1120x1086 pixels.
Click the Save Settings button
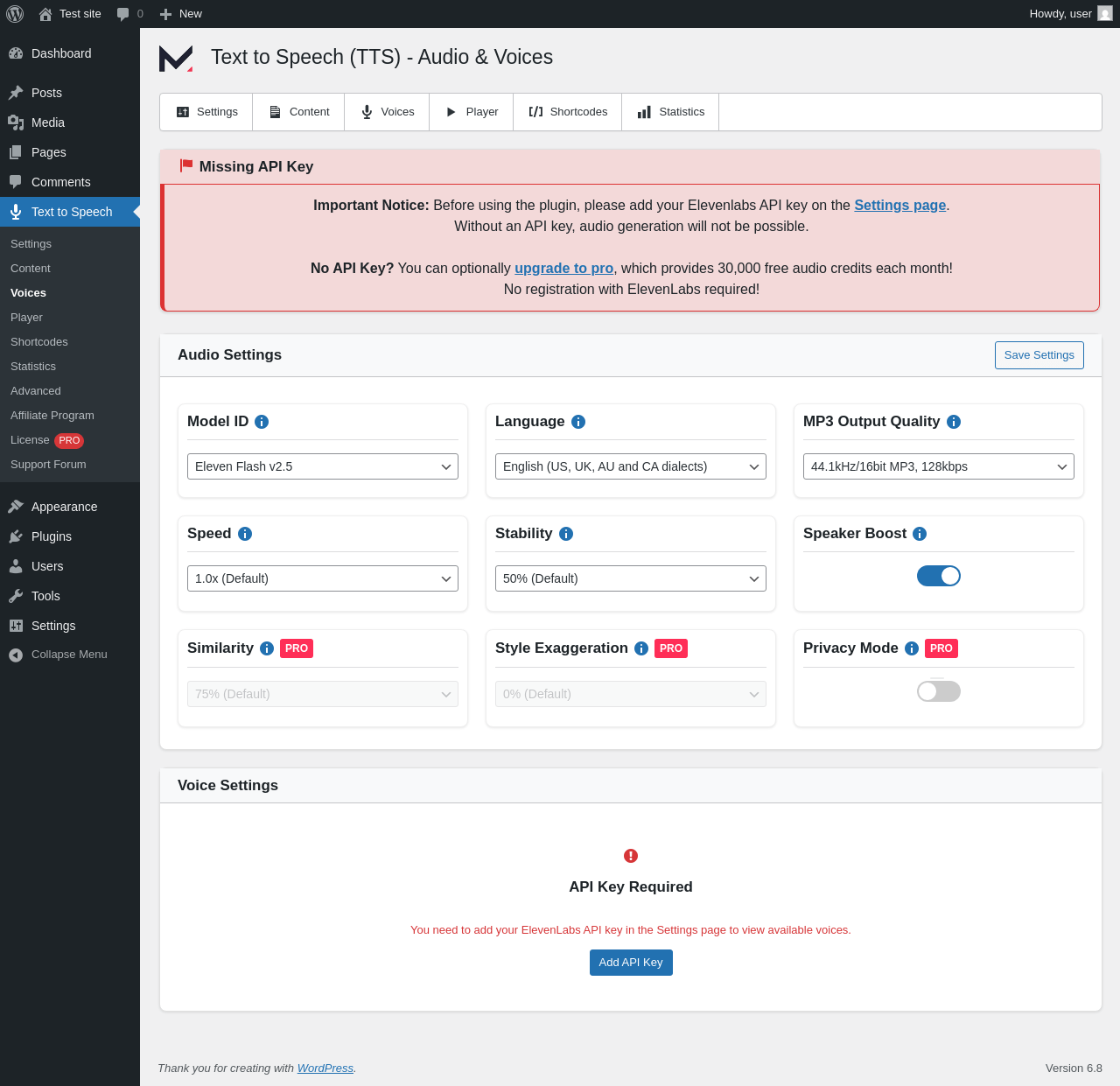(x=1039, y=355)
